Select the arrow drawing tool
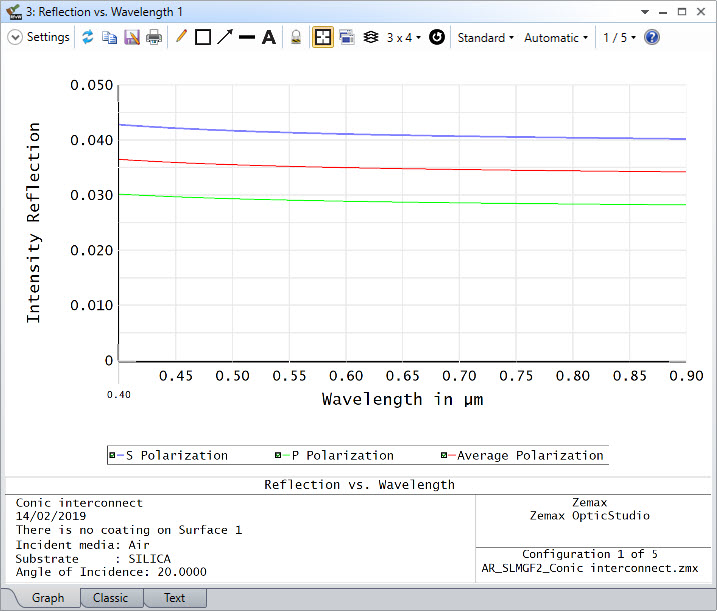The image size is (717, 611). coord(225,37)
